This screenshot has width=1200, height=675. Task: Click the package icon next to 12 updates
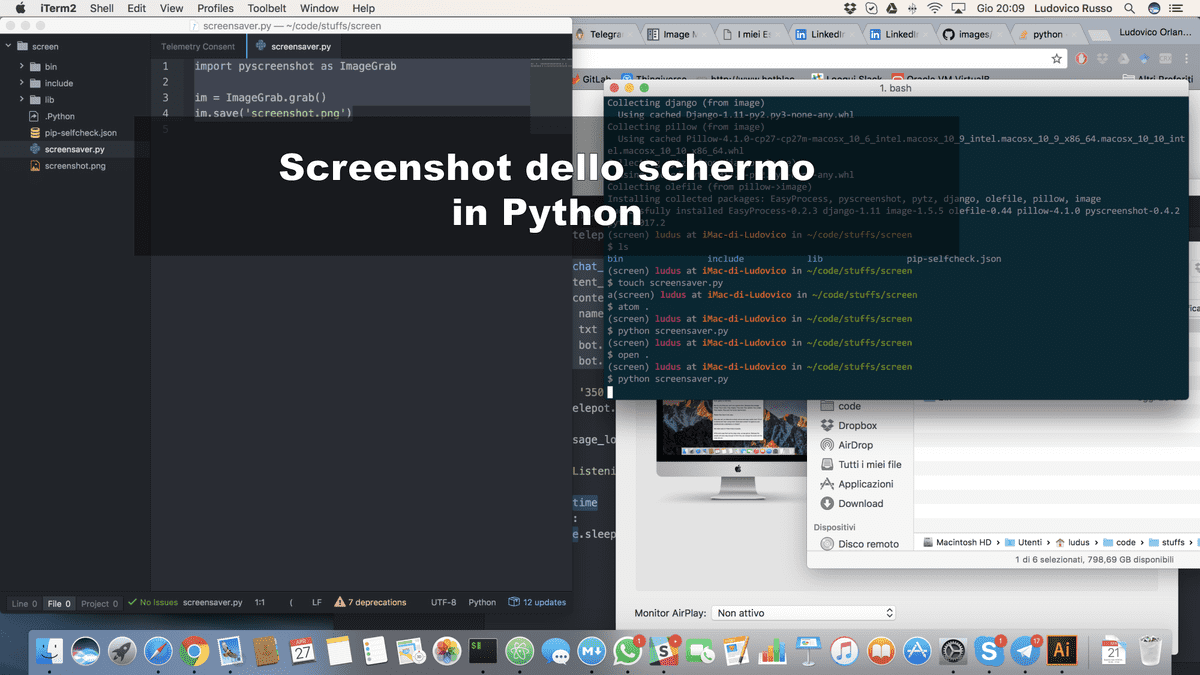click(513, 602)
